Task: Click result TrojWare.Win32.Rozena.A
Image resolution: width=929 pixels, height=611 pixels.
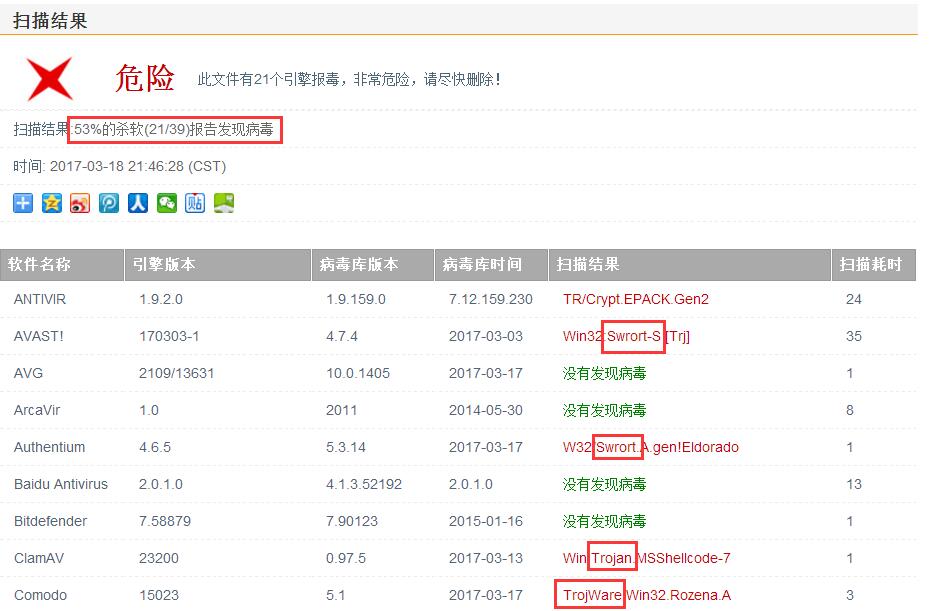Action: coord(647,596)
